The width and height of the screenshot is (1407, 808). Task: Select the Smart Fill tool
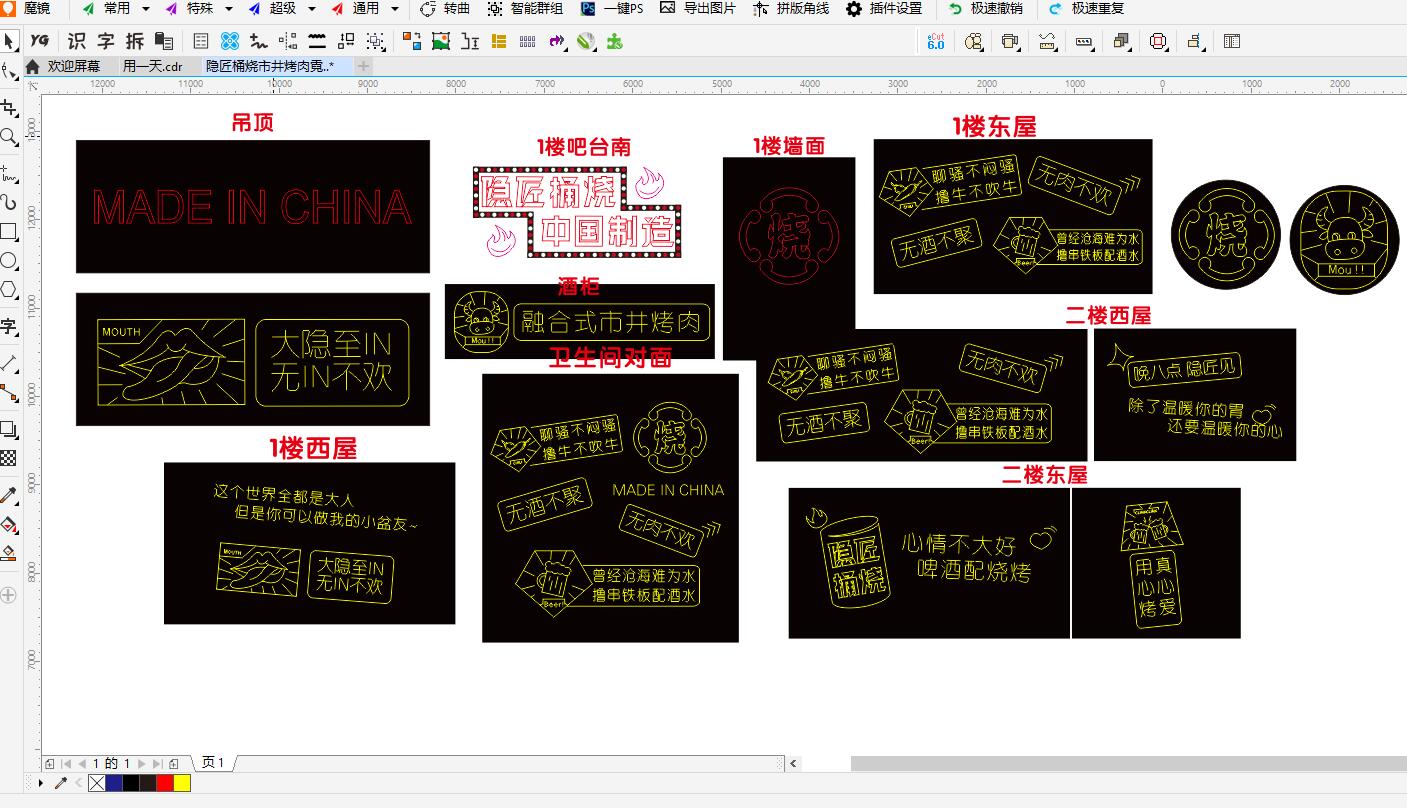point(9,552)
